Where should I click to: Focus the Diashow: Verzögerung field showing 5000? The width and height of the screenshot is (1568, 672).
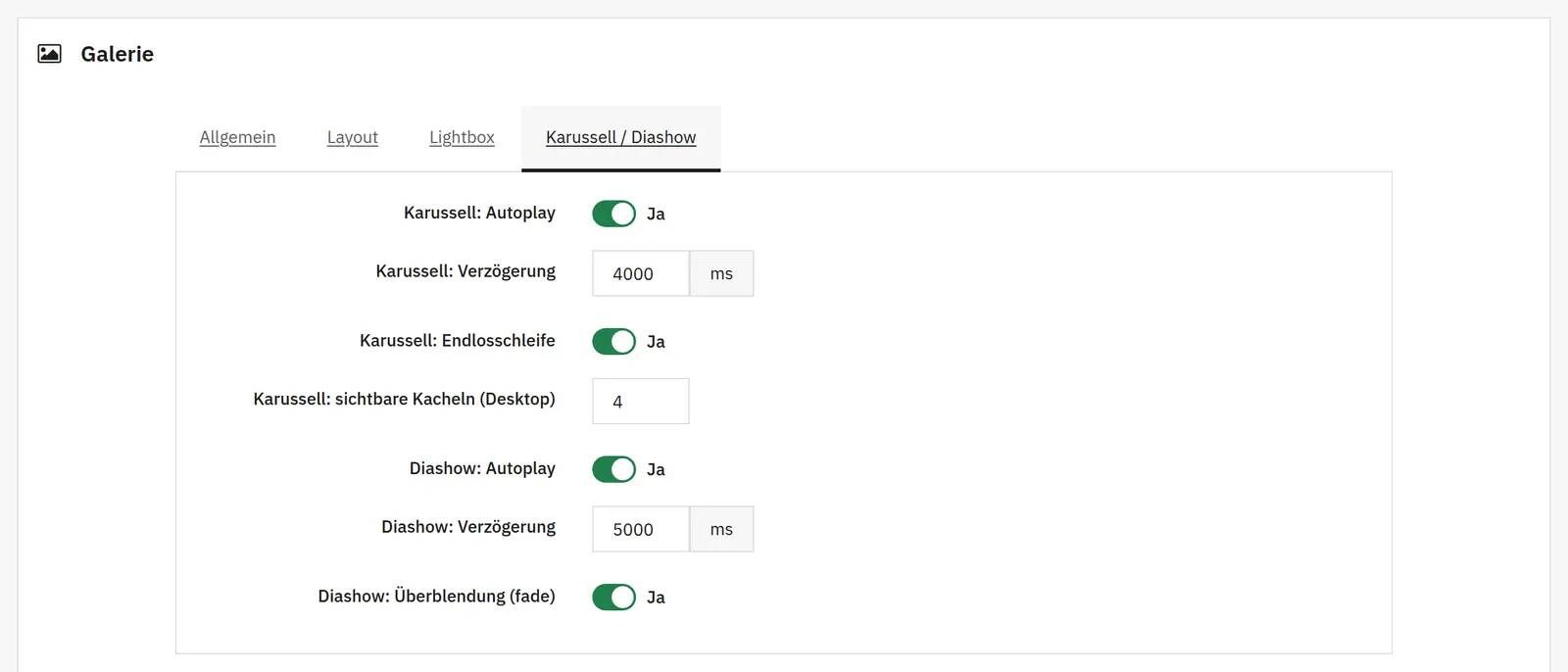641,529
